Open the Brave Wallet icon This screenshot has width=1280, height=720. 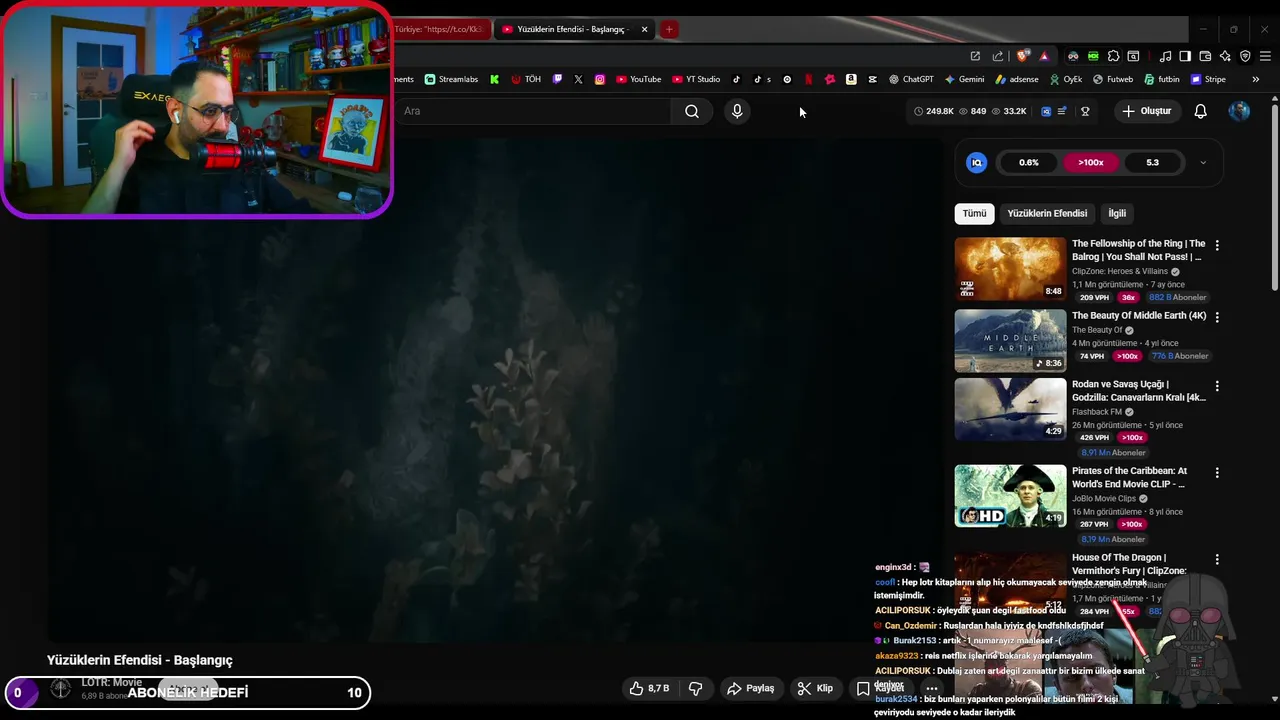coord(1205,56)
